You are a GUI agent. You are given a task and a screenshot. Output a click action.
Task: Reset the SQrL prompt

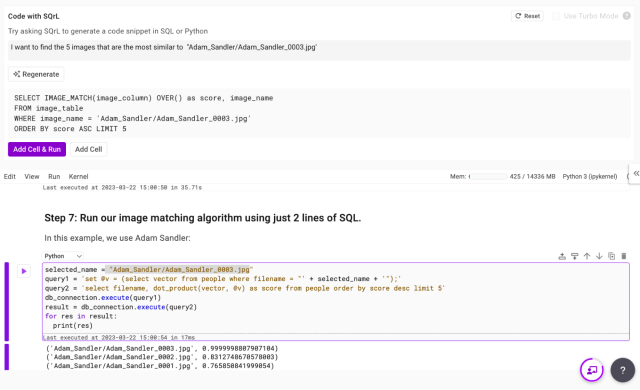coord(527,16)
